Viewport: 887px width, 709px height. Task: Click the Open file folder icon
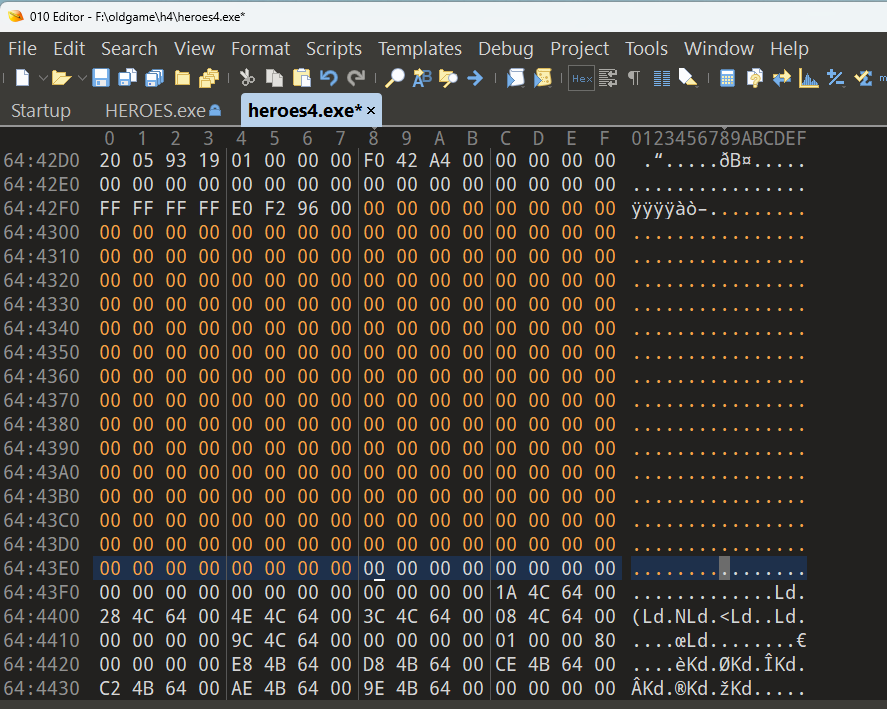click(x=61, y=78)
